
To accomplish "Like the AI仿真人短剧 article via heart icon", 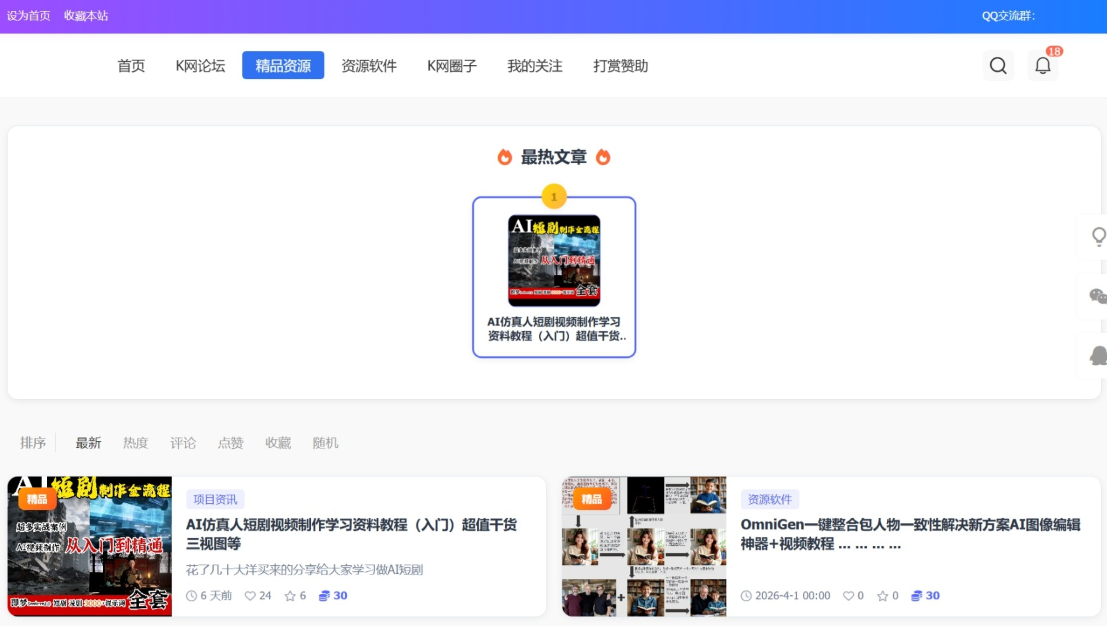I will pos(250,596).
